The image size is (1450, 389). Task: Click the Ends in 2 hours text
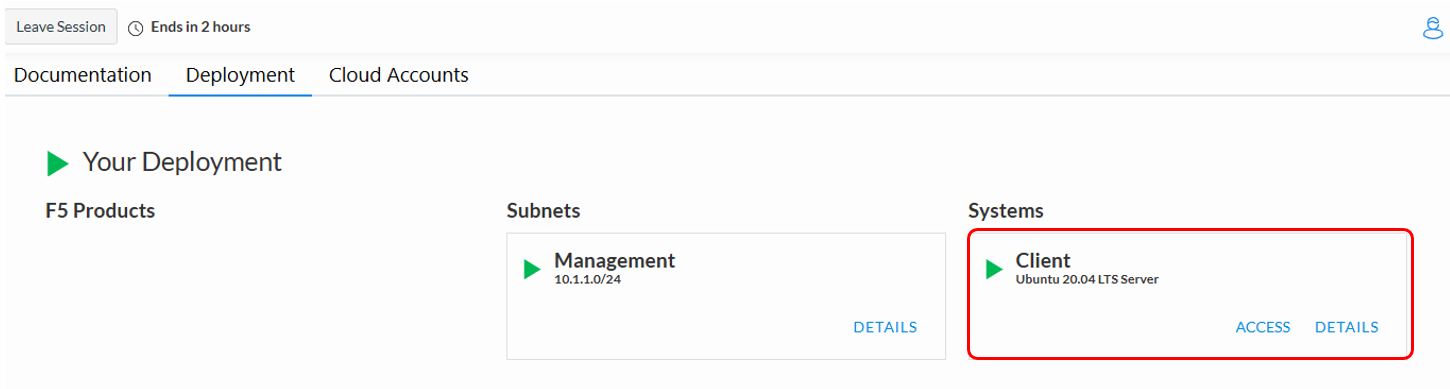click(201, 27)
